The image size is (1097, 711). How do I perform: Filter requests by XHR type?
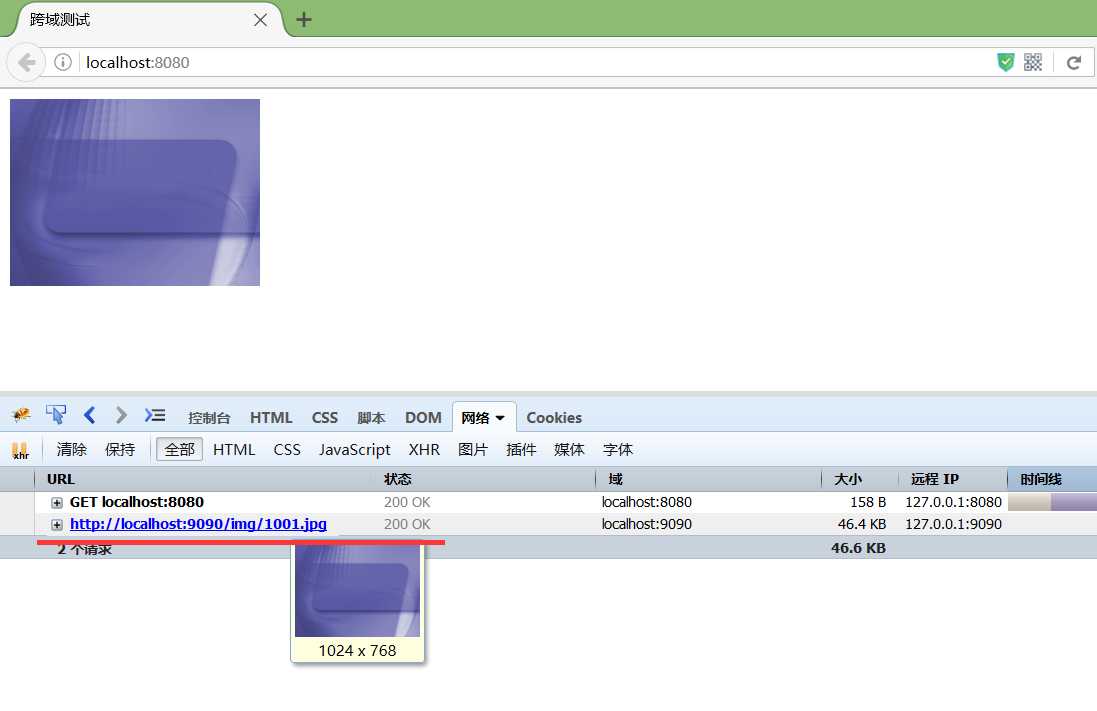(424, 449)
